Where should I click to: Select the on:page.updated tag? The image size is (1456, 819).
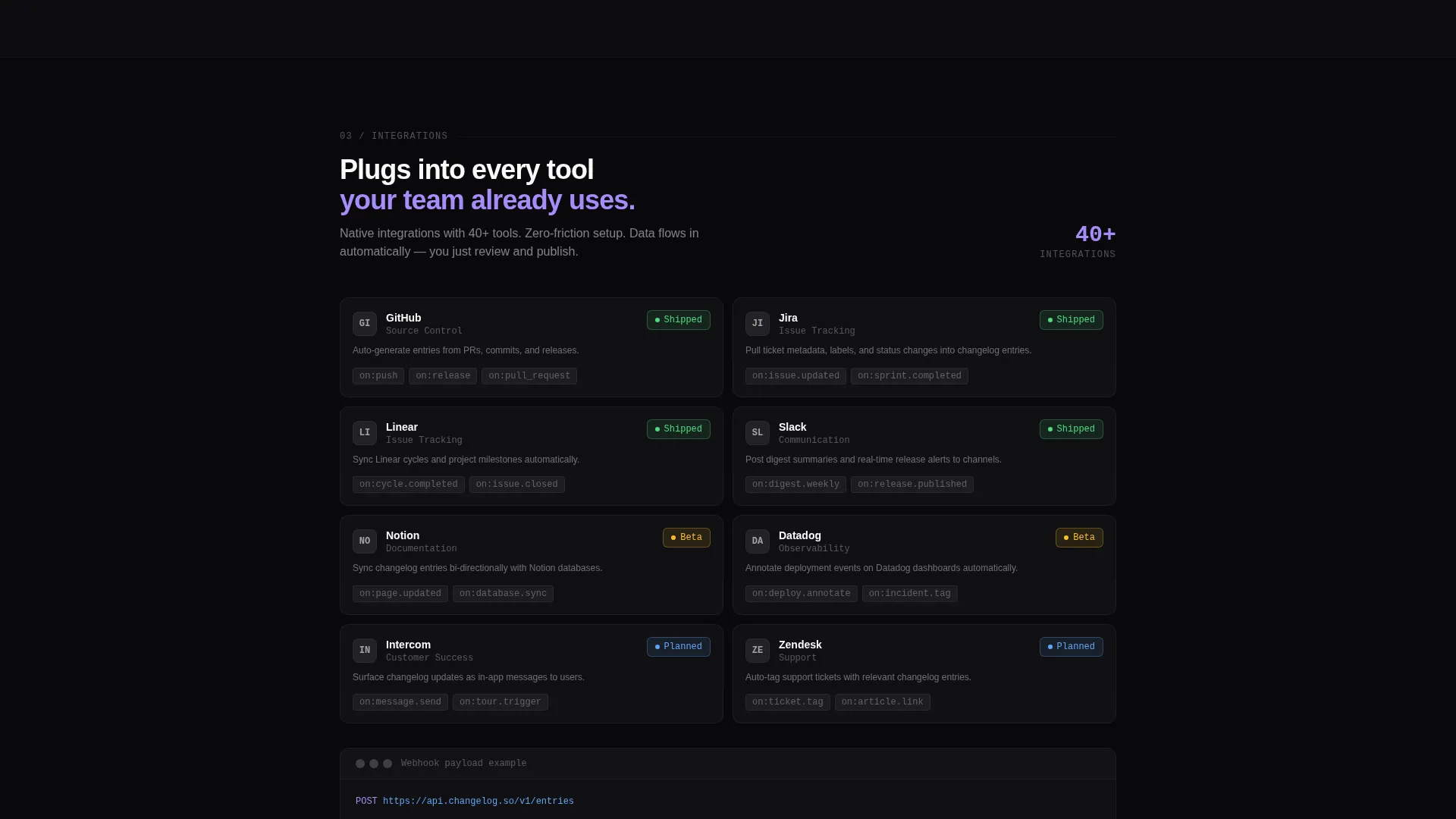[400, 594]
